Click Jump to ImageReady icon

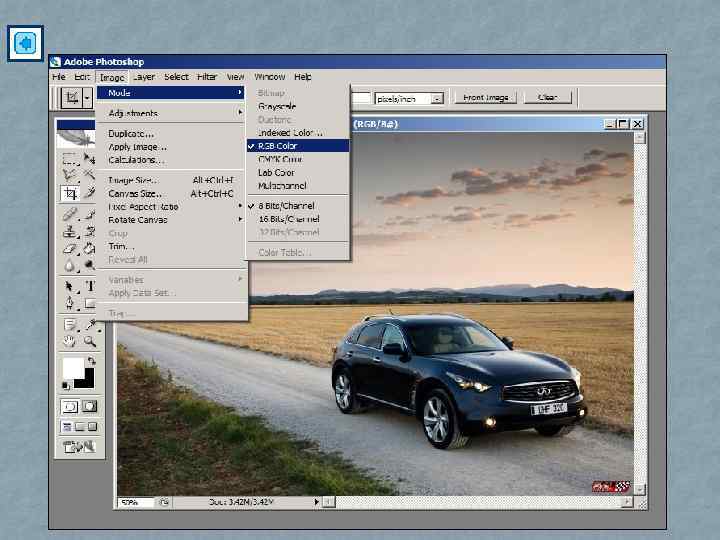pos(79,446)
